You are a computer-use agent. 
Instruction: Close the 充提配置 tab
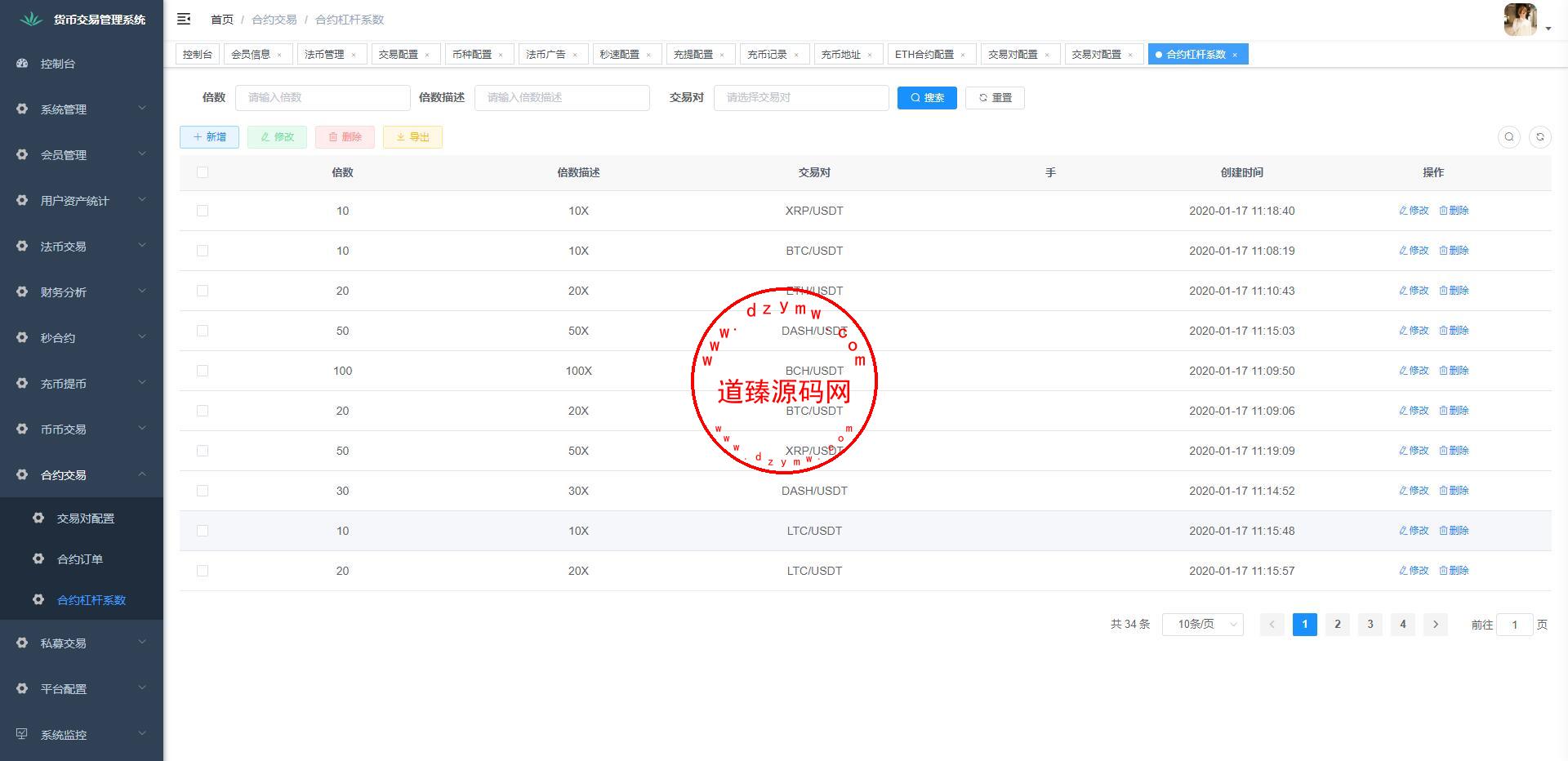coord(722,55)
